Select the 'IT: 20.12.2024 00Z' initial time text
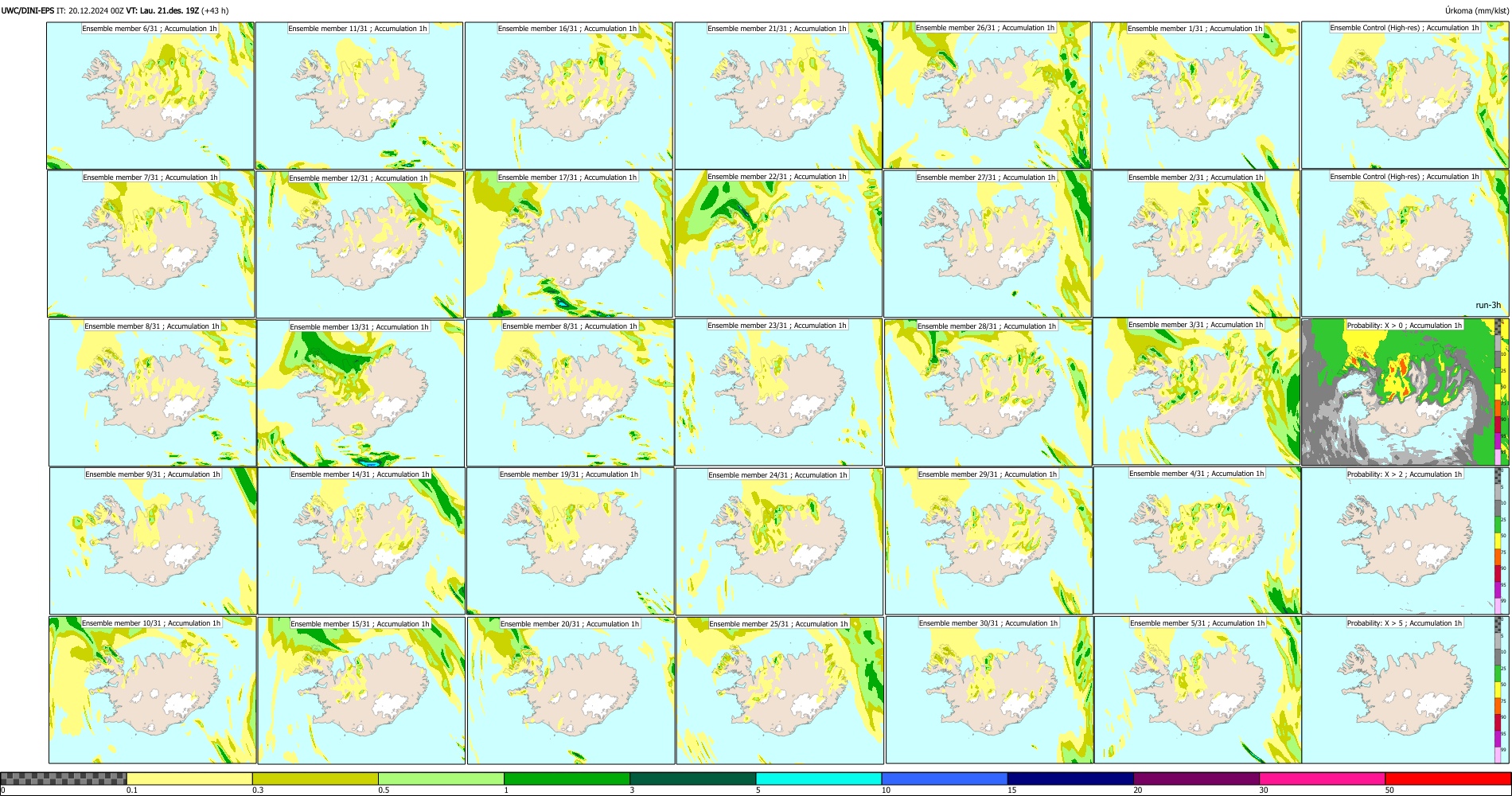The height and width of the screenshot is (796, 1512). (90, 10)
